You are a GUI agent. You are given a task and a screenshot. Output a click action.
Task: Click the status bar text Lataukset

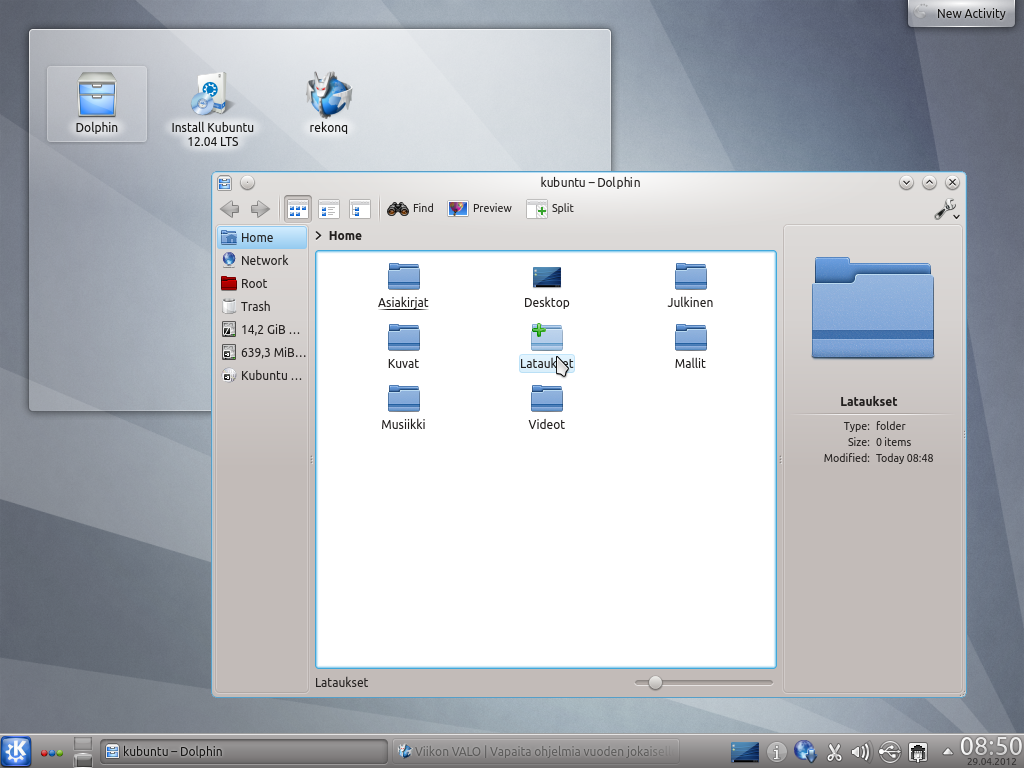[x=342, y=683]
